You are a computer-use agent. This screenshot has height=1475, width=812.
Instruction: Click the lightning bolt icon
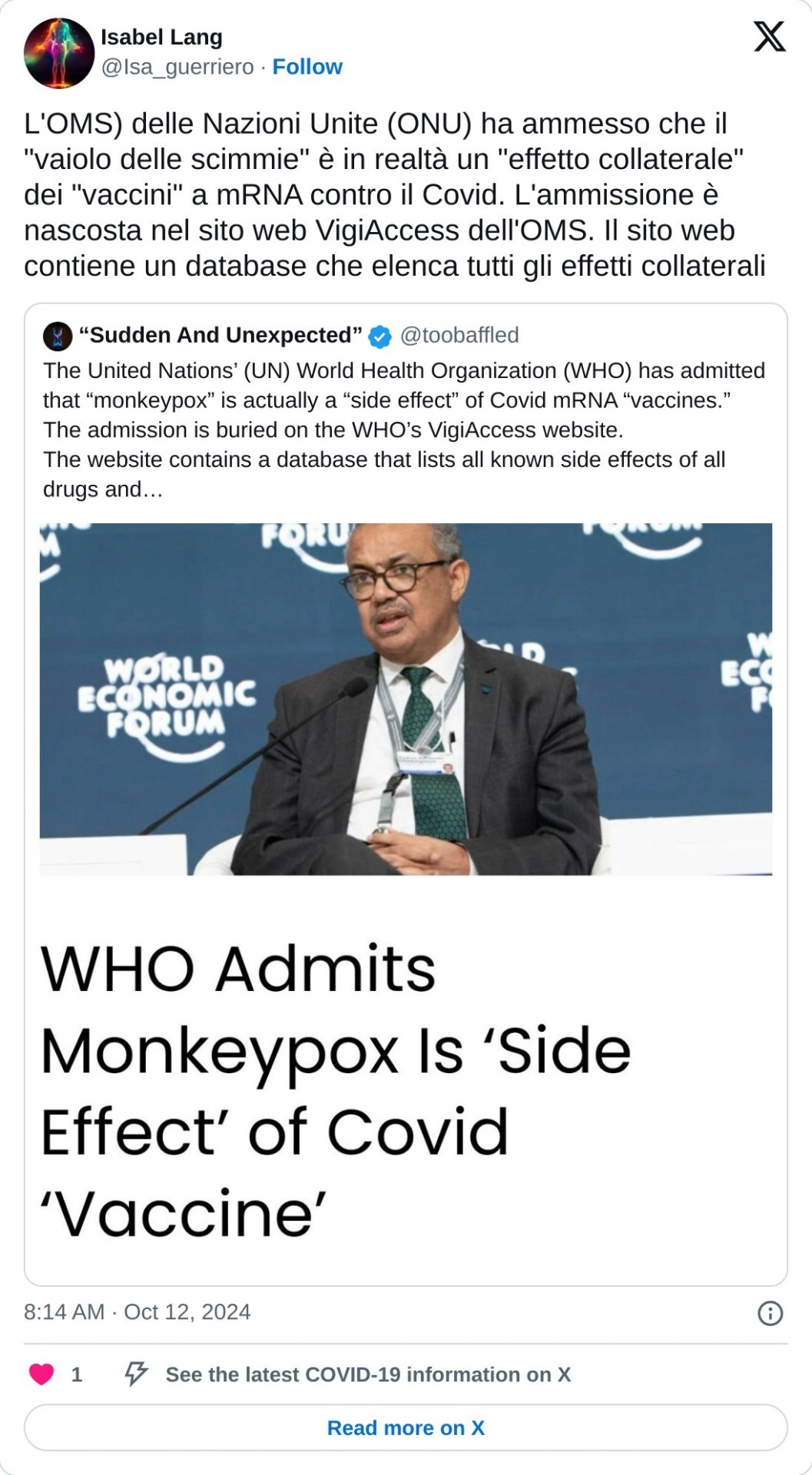coord(136,1374)
